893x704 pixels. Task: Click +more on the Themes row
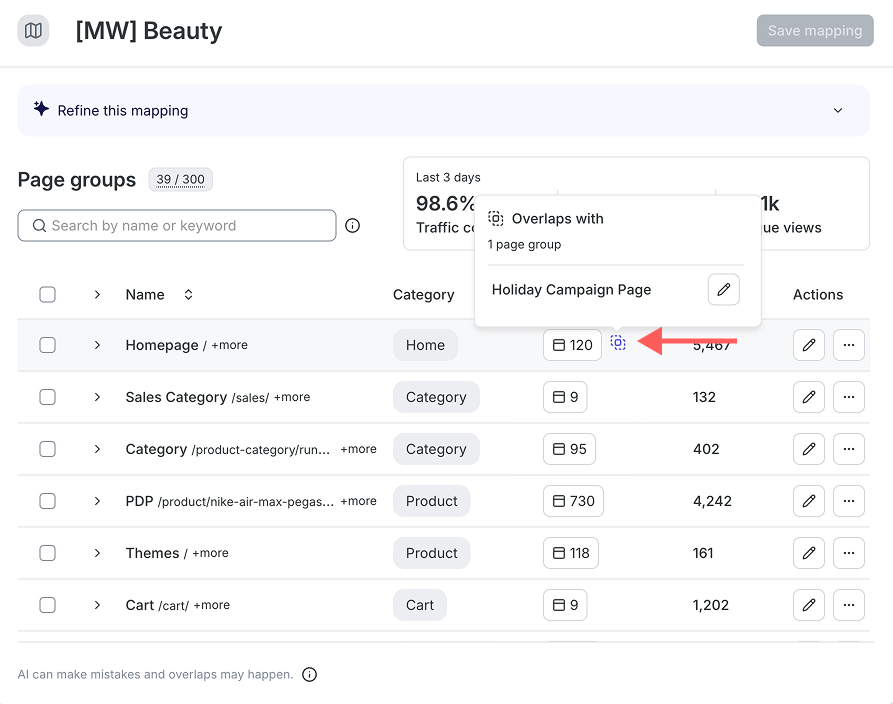pos(210,552)
